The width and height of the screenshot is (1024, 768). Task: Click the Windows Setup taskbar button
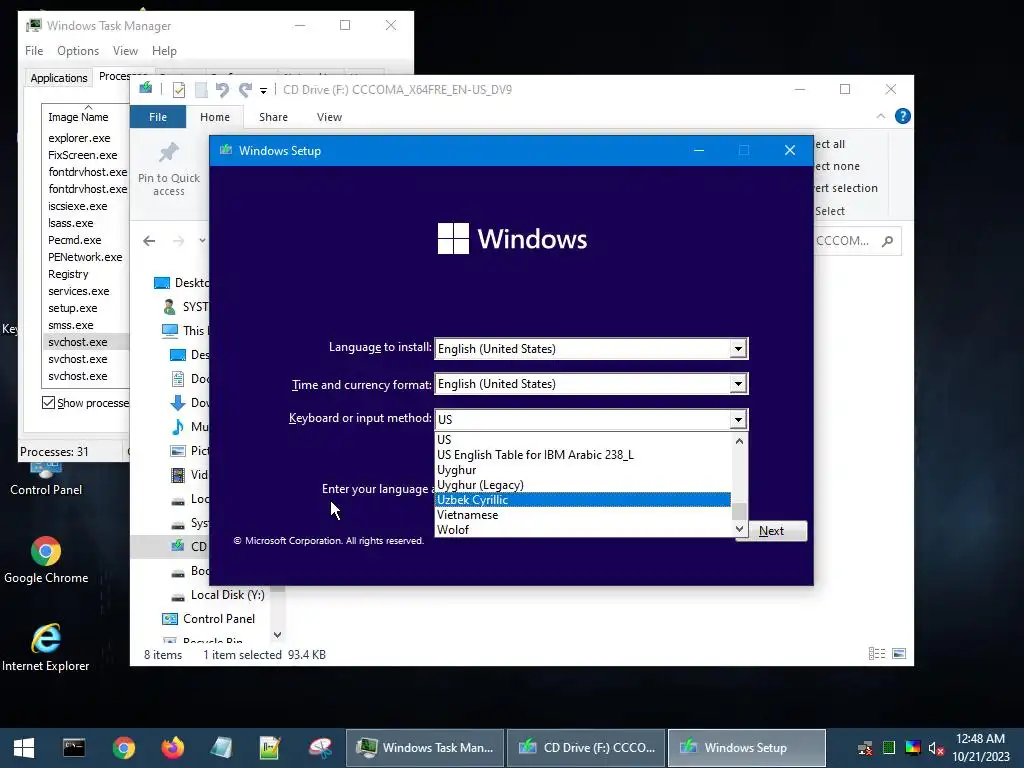tap(746, 748)
